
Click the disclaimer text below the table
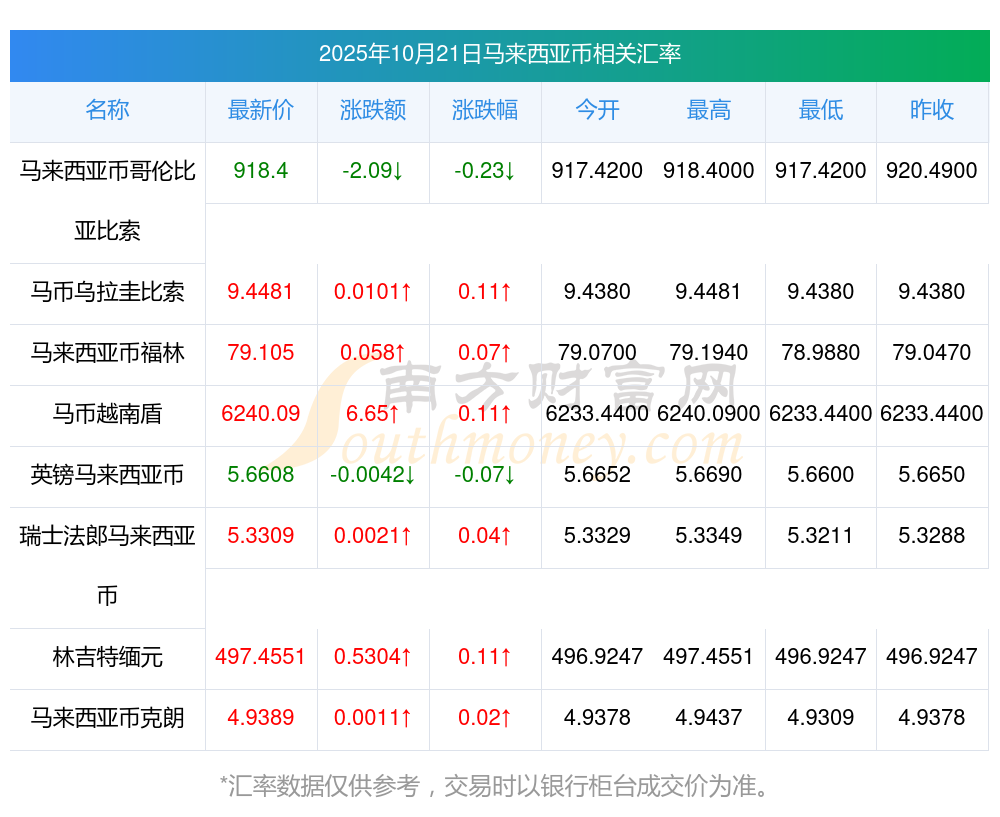497,786
